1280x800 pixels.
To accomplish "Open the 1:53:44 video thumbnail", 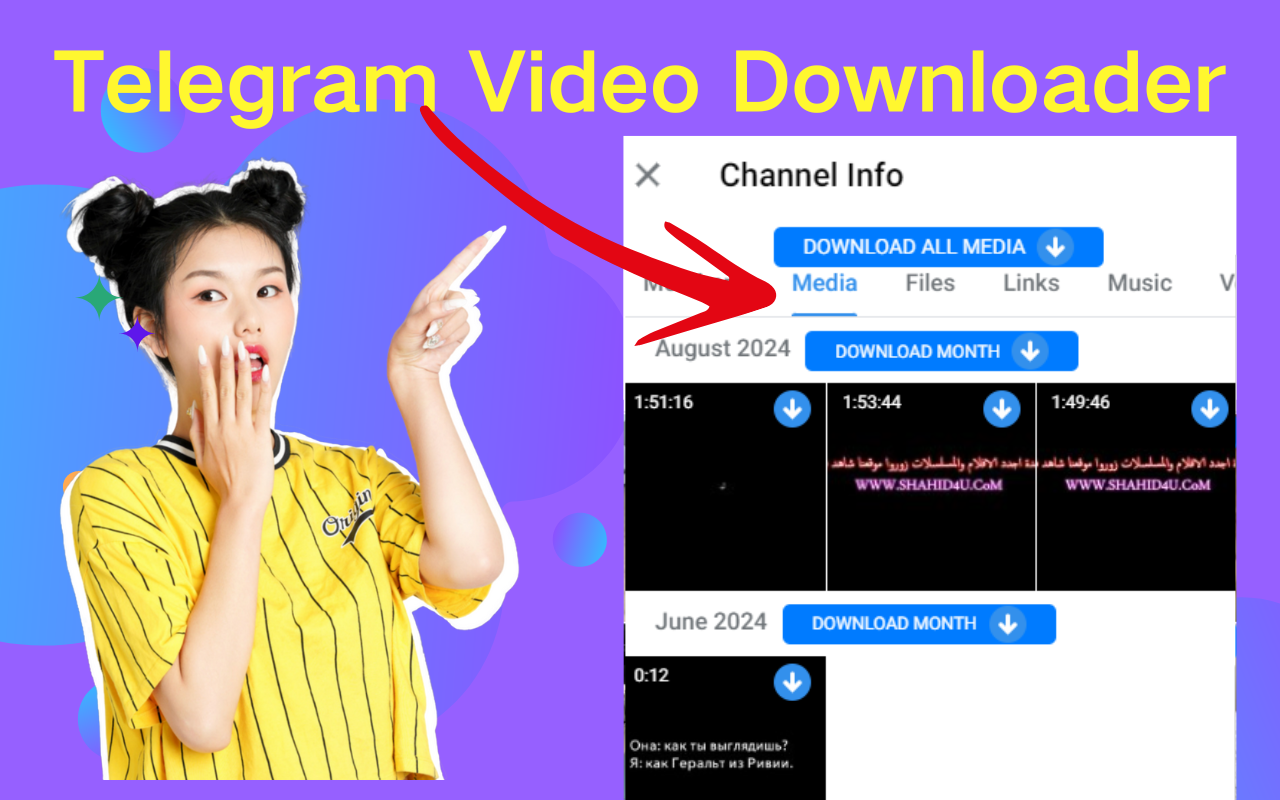I will (931, 486).
